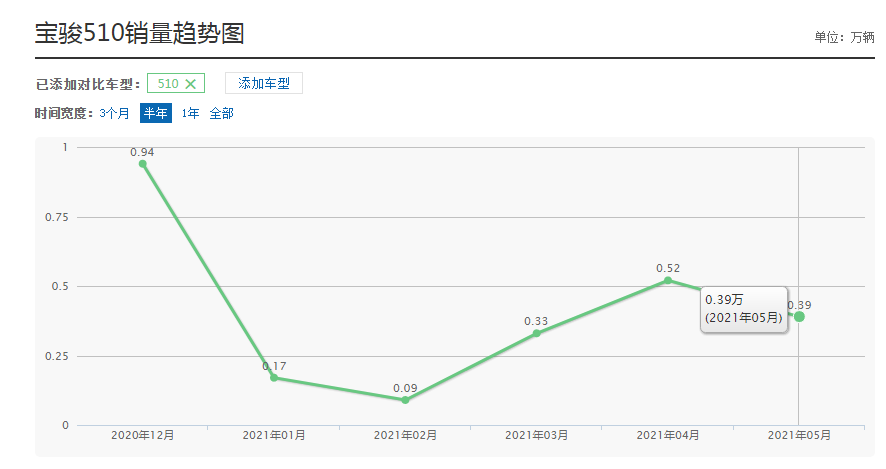Click the 2021年05月 axis label
Screen dimensions: 886x469
click(x=799, y=435)
